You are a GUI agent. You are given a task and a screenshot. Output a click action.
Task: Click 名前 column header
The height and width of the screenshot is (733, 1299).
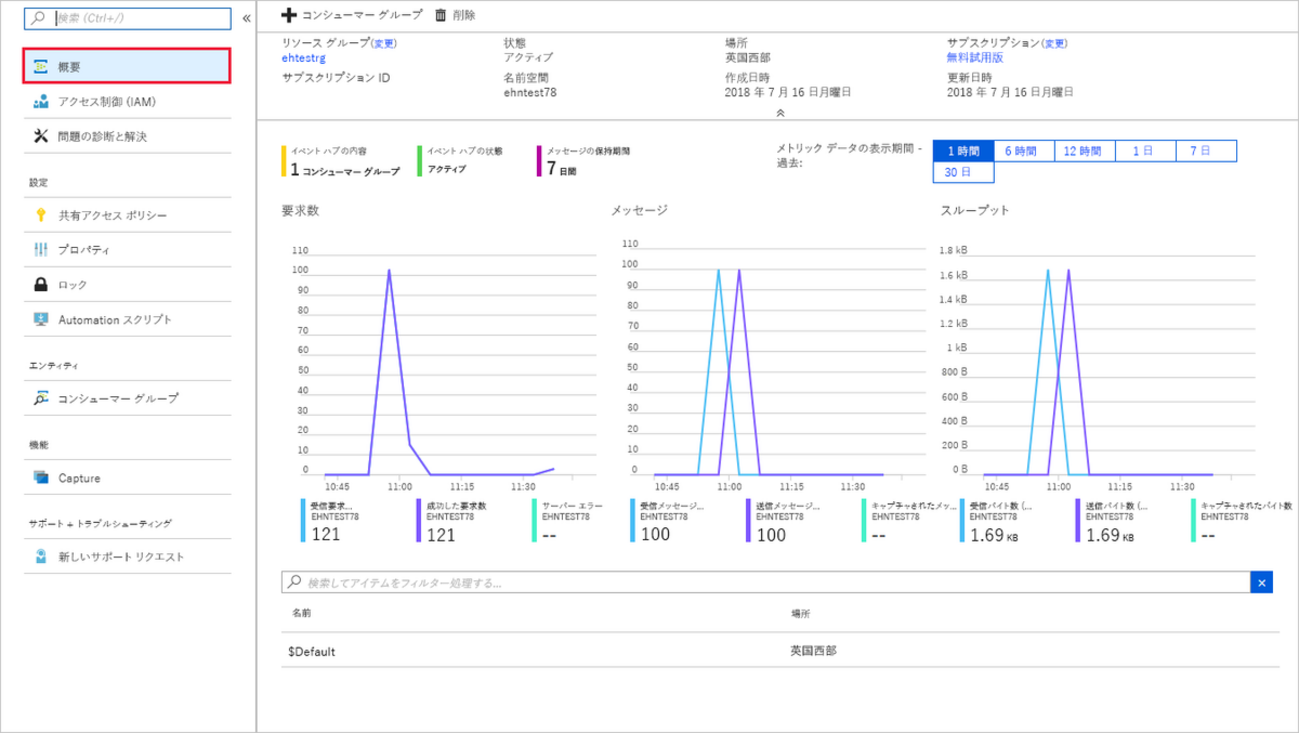click(x=302, y=612)
